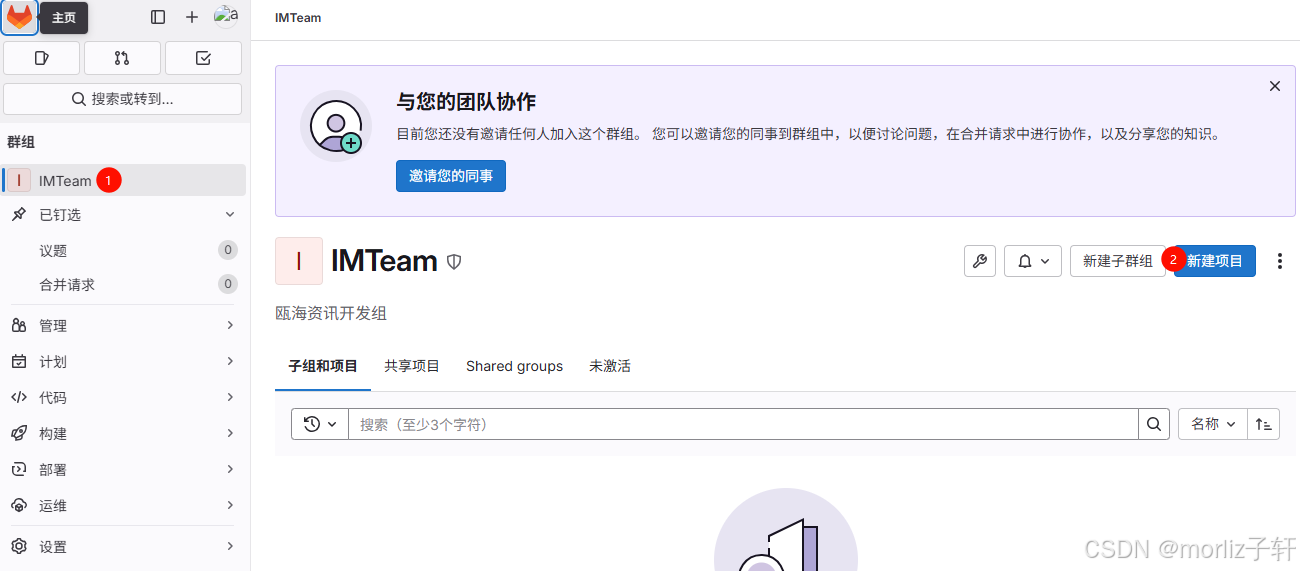The height and width of the screenshot is (571, 1300).
Task: Expand the 构建 menu
Action: [x=124, y=433]
